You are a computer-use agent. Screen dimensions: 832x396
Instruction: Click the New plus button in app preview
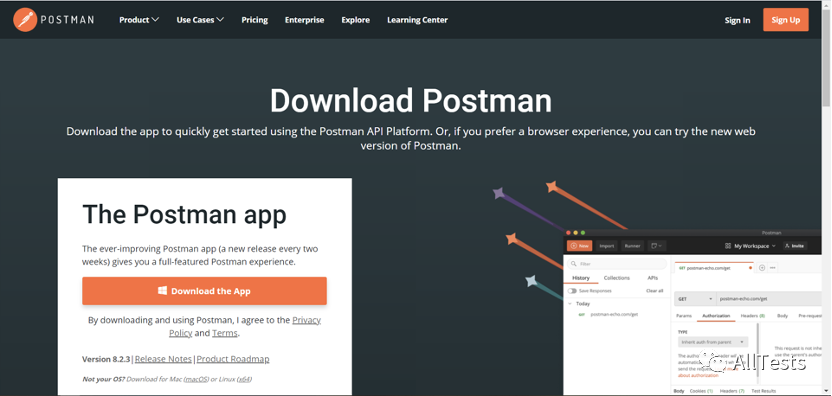pyautogui.click(x=579, y=246)
